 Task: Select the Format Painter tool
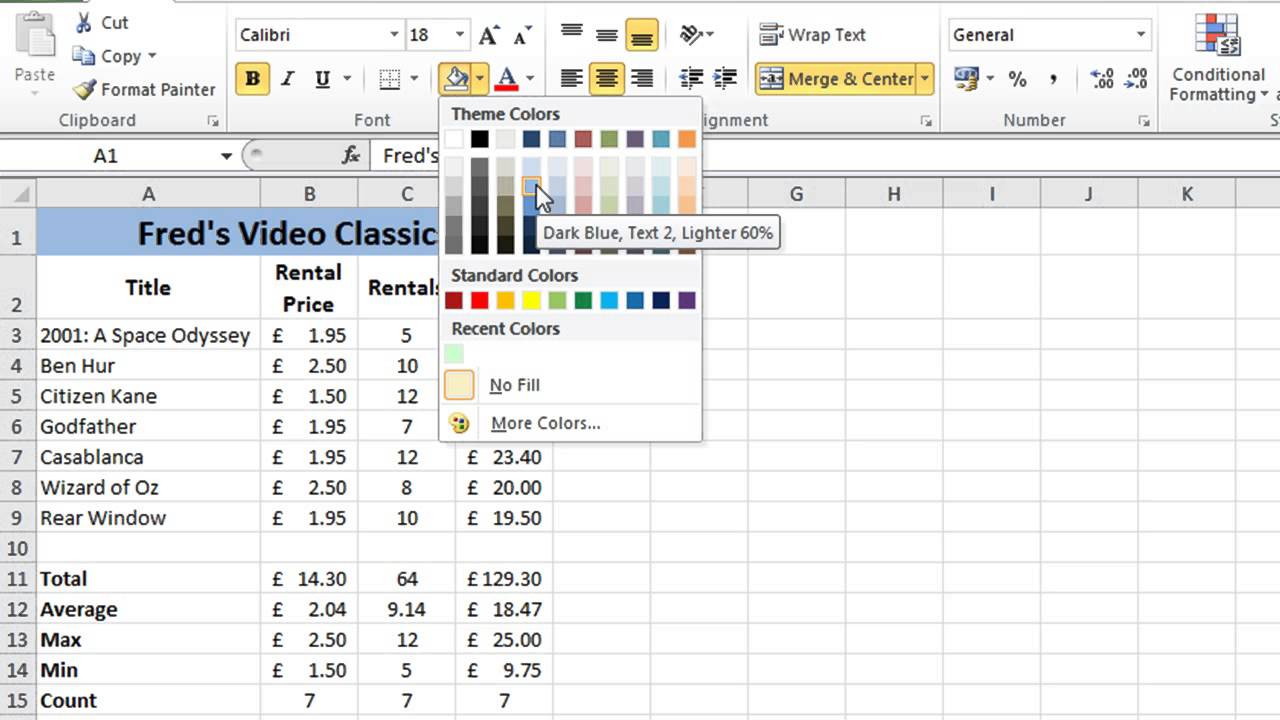click(143, 89)
